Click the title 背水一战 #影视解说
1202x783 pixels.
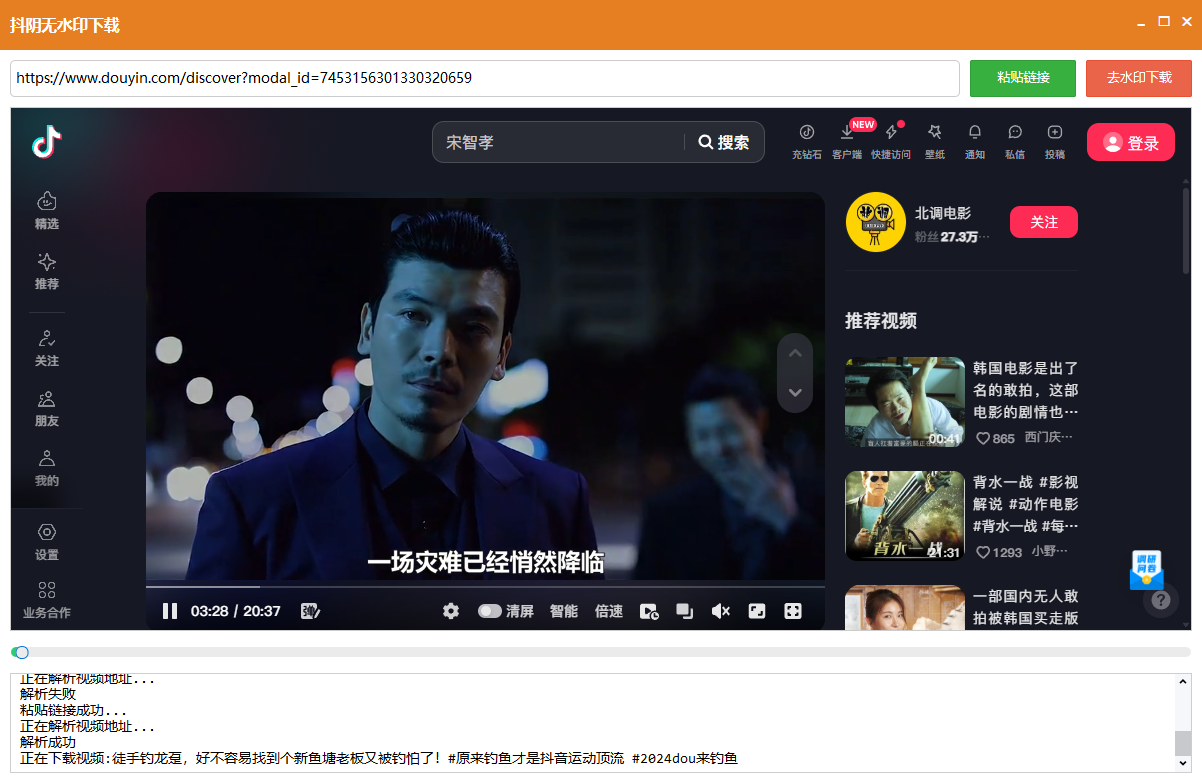click(x=1026, y=504)
